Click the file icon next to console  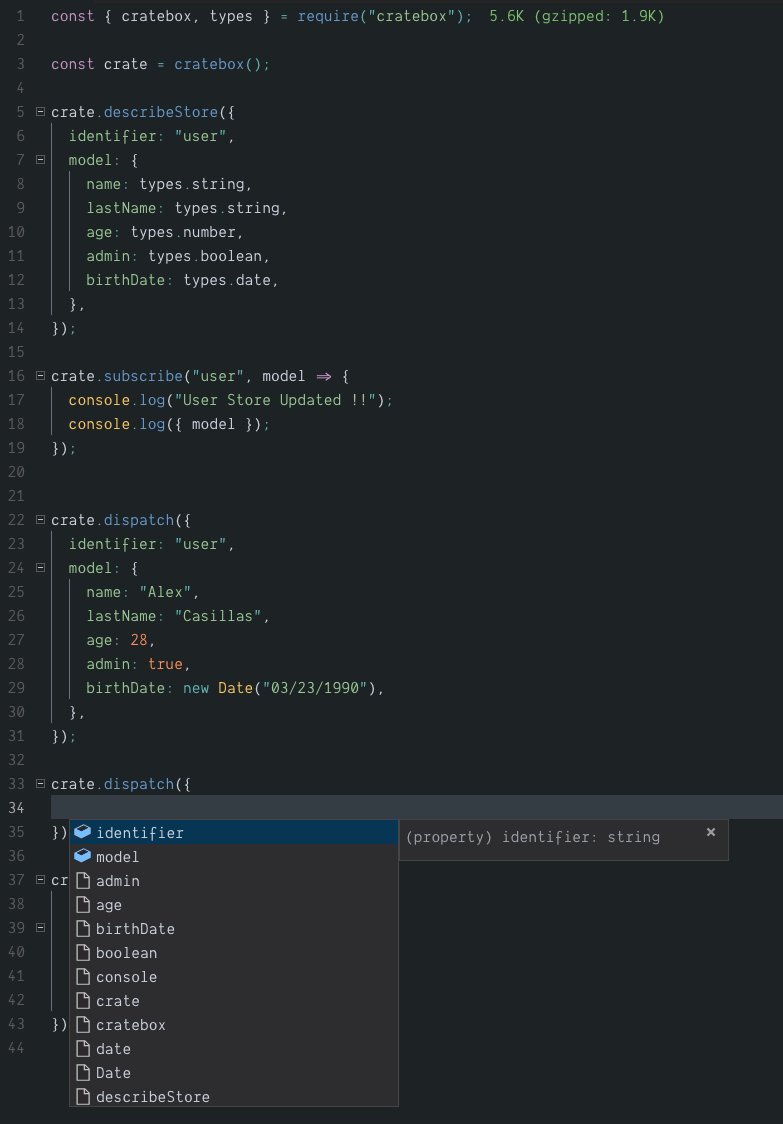point(83,976)
